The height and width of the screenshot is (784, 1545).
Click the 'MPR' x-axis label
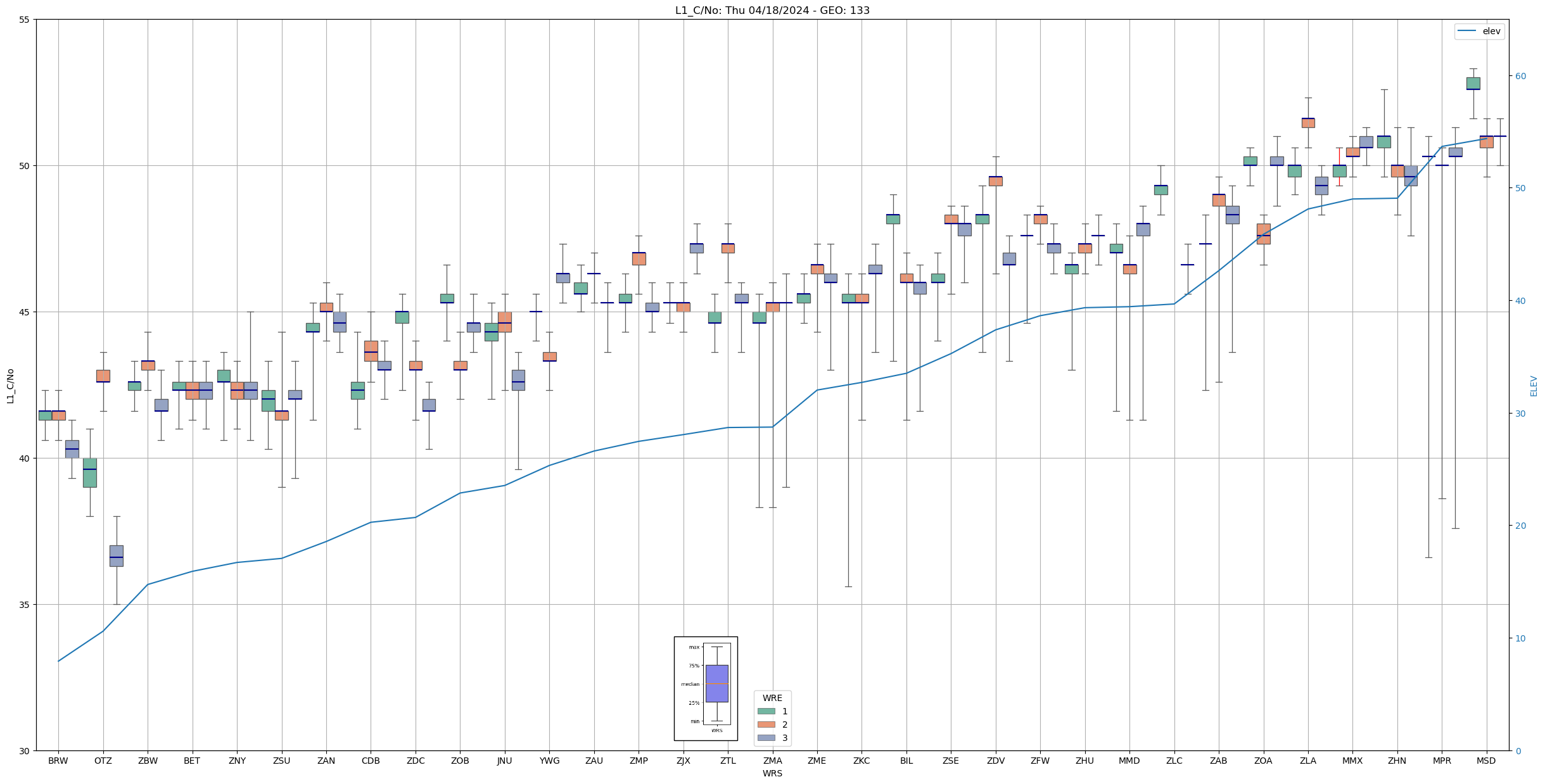[x=1442, y=761]
